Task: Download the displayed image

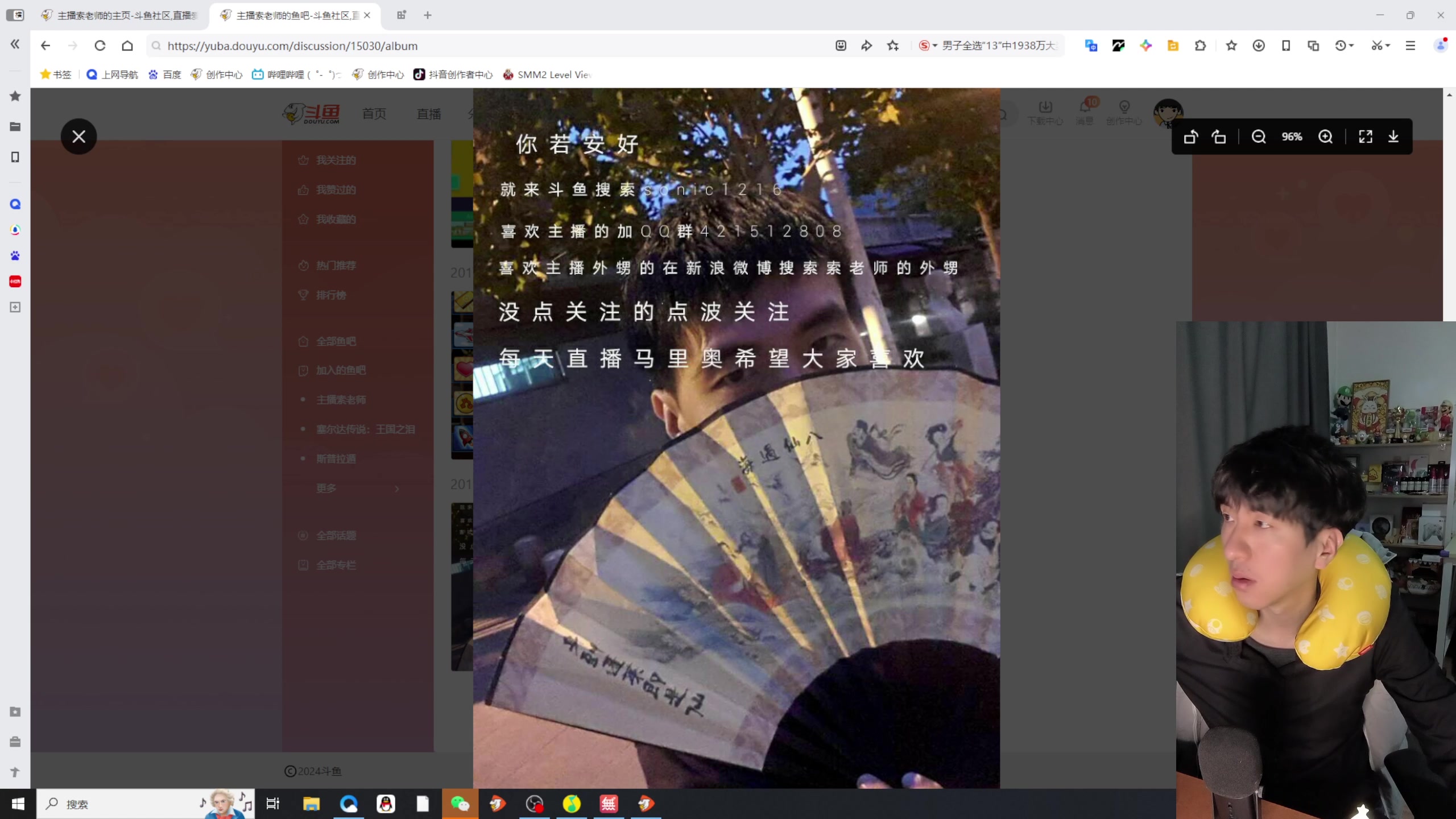Action: coord(1393,136)
